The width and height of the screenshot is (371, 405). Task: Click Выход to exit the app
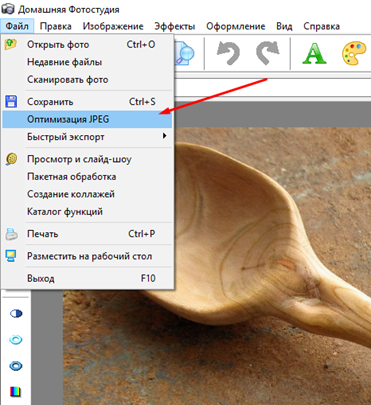87,278
